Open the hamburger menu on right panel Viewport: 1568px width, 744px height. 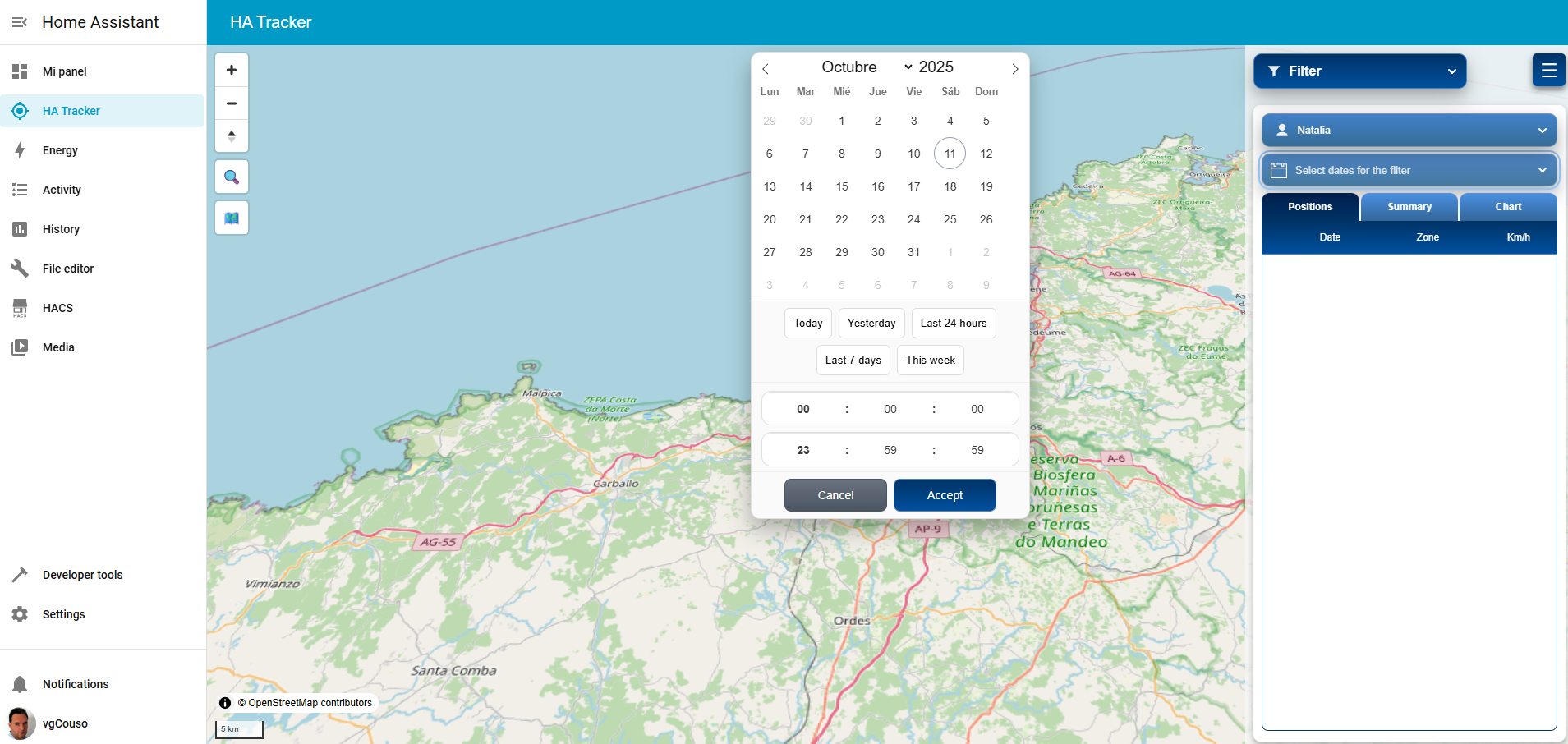1548,71
